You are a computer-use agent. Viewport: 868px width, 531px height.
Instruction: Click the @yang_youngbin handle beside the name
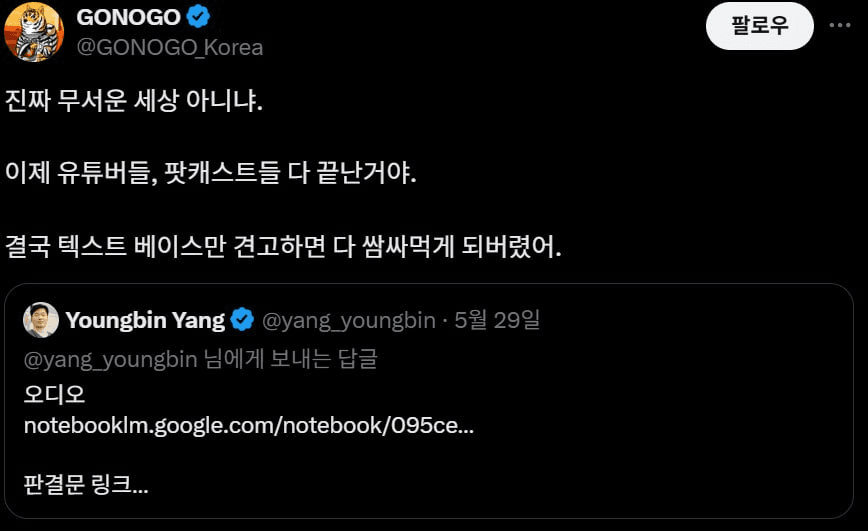click(x=348, y=321)
